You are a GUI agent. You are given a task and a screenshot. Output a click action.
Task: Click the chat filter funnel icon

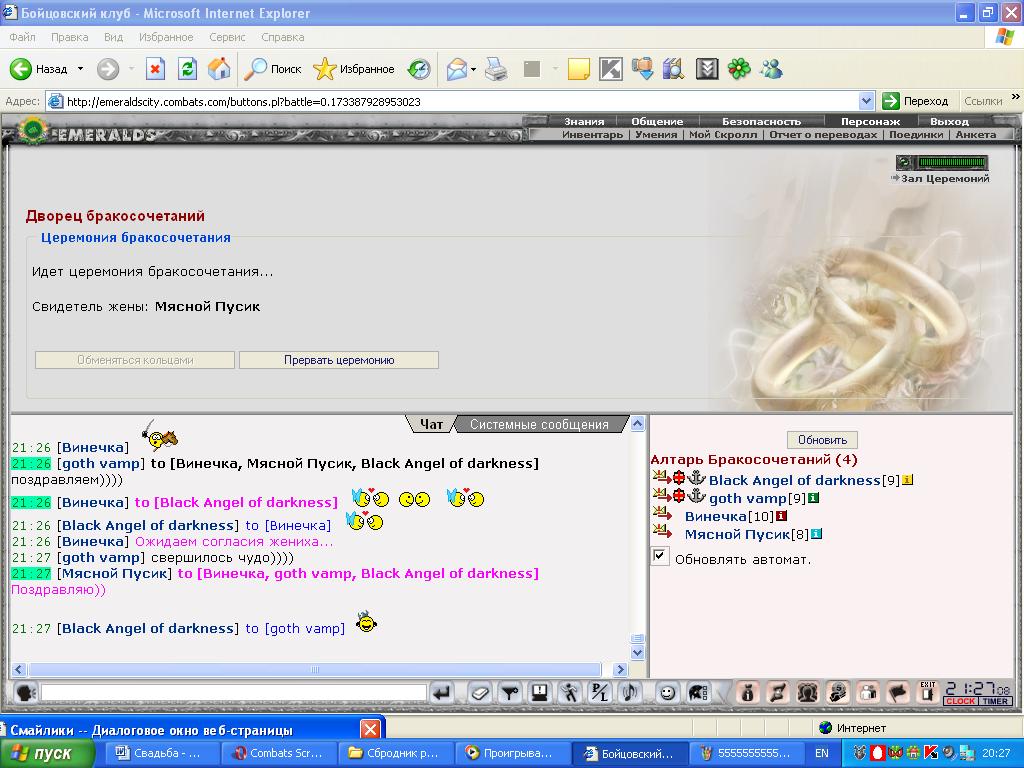pyautogui.click(x=510, y=692)
